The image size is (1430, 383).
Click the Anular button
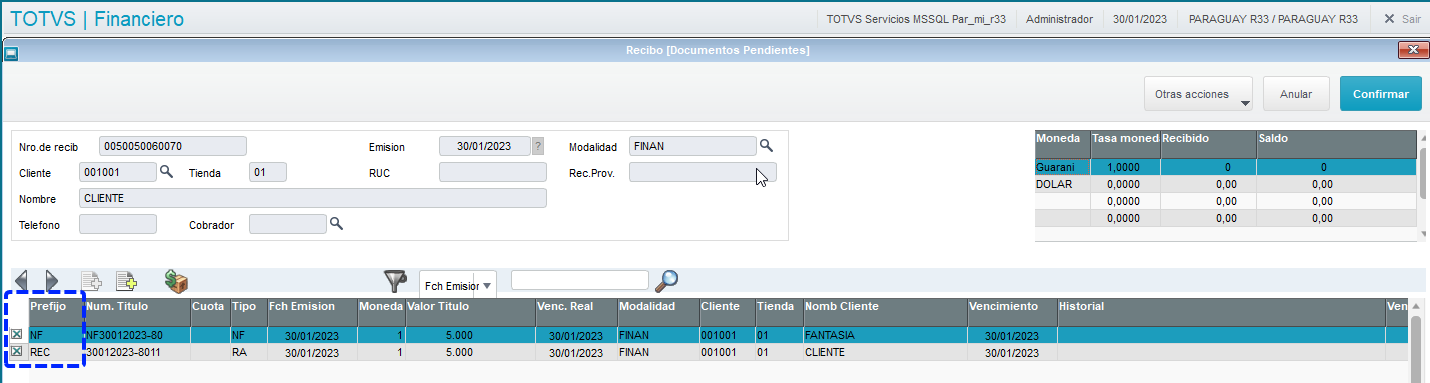point(1295,93)
